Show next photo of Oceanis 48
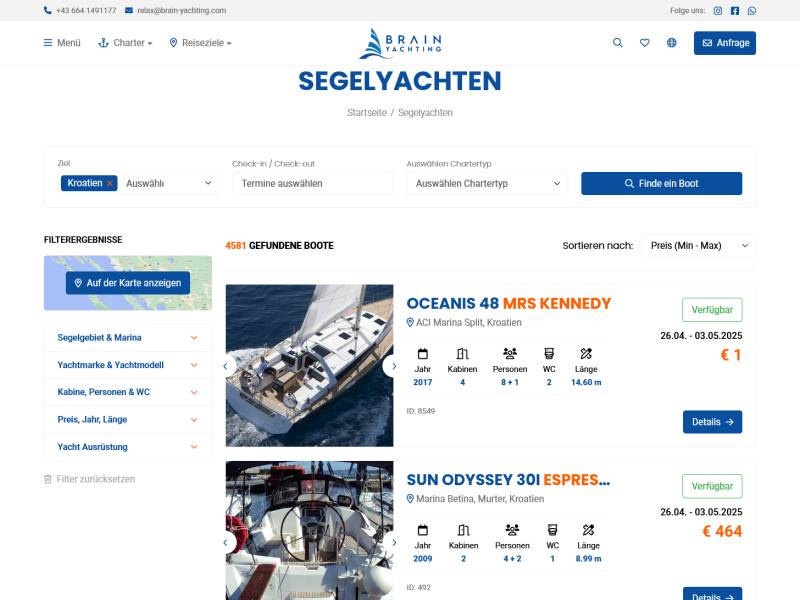 [x=392, y=366]
